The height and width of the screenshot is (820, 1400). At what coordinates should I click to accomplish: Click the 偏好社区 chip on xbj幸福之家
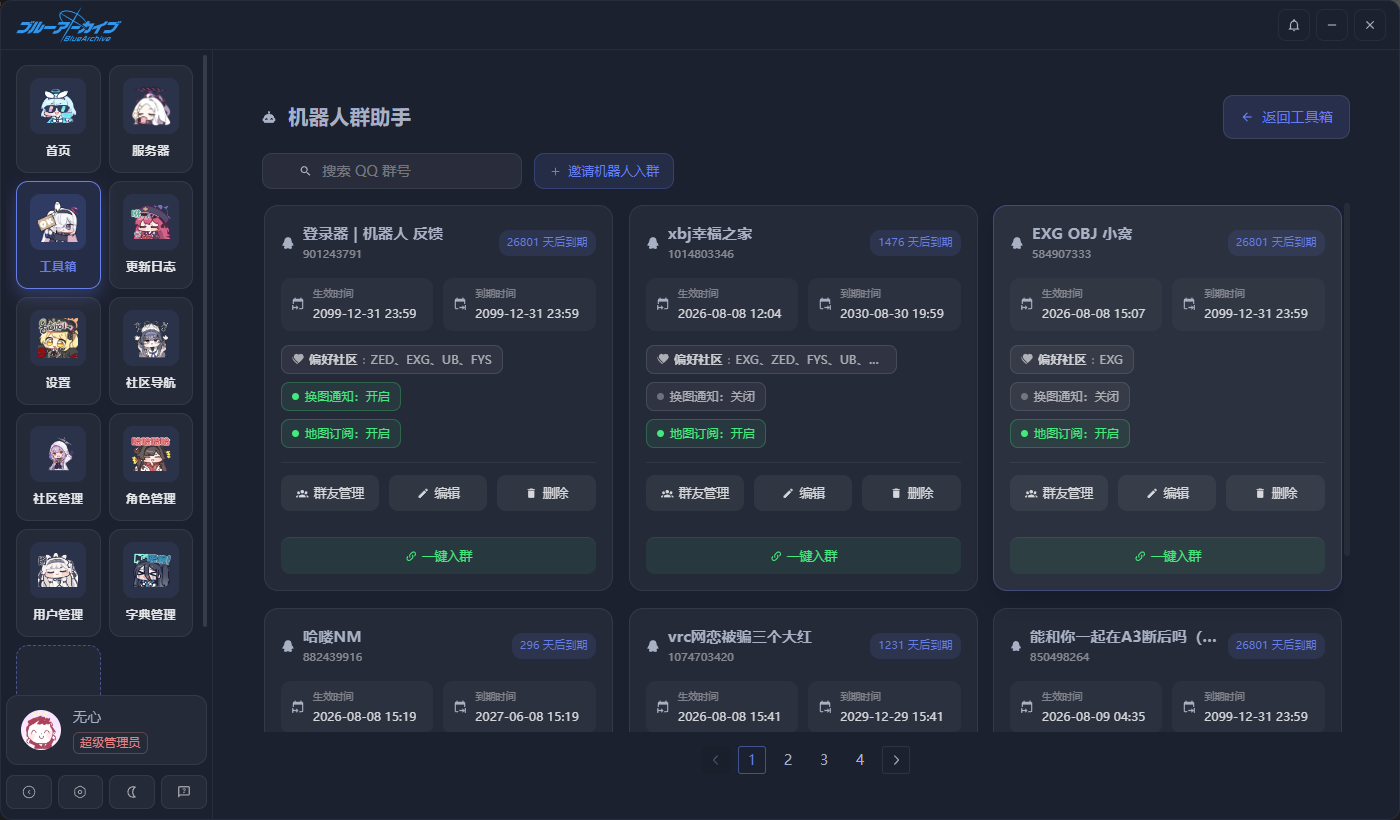click(771, 360)
